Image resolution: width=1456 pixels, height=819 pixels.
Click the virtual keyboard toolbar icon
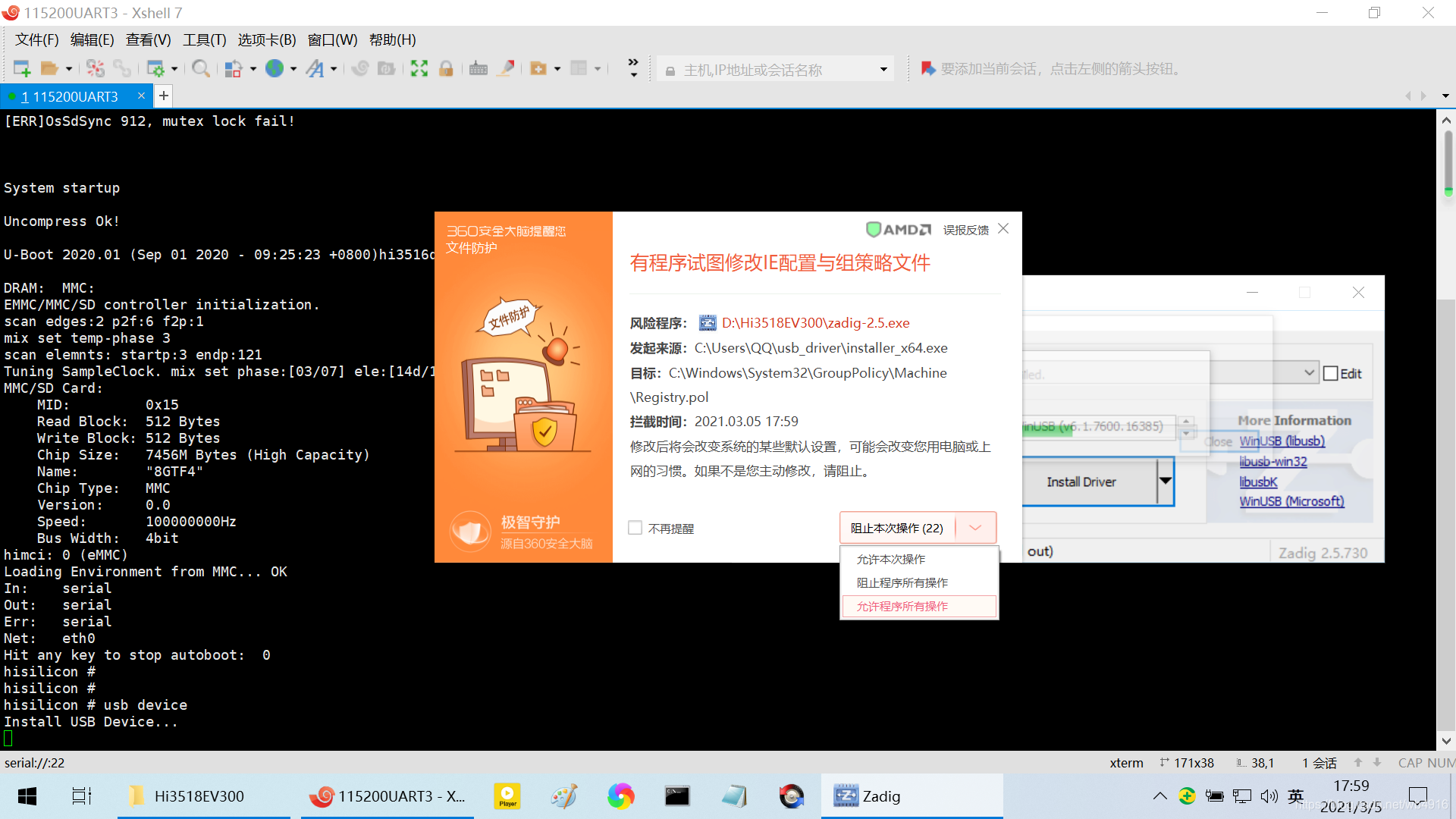click(478, 69)
